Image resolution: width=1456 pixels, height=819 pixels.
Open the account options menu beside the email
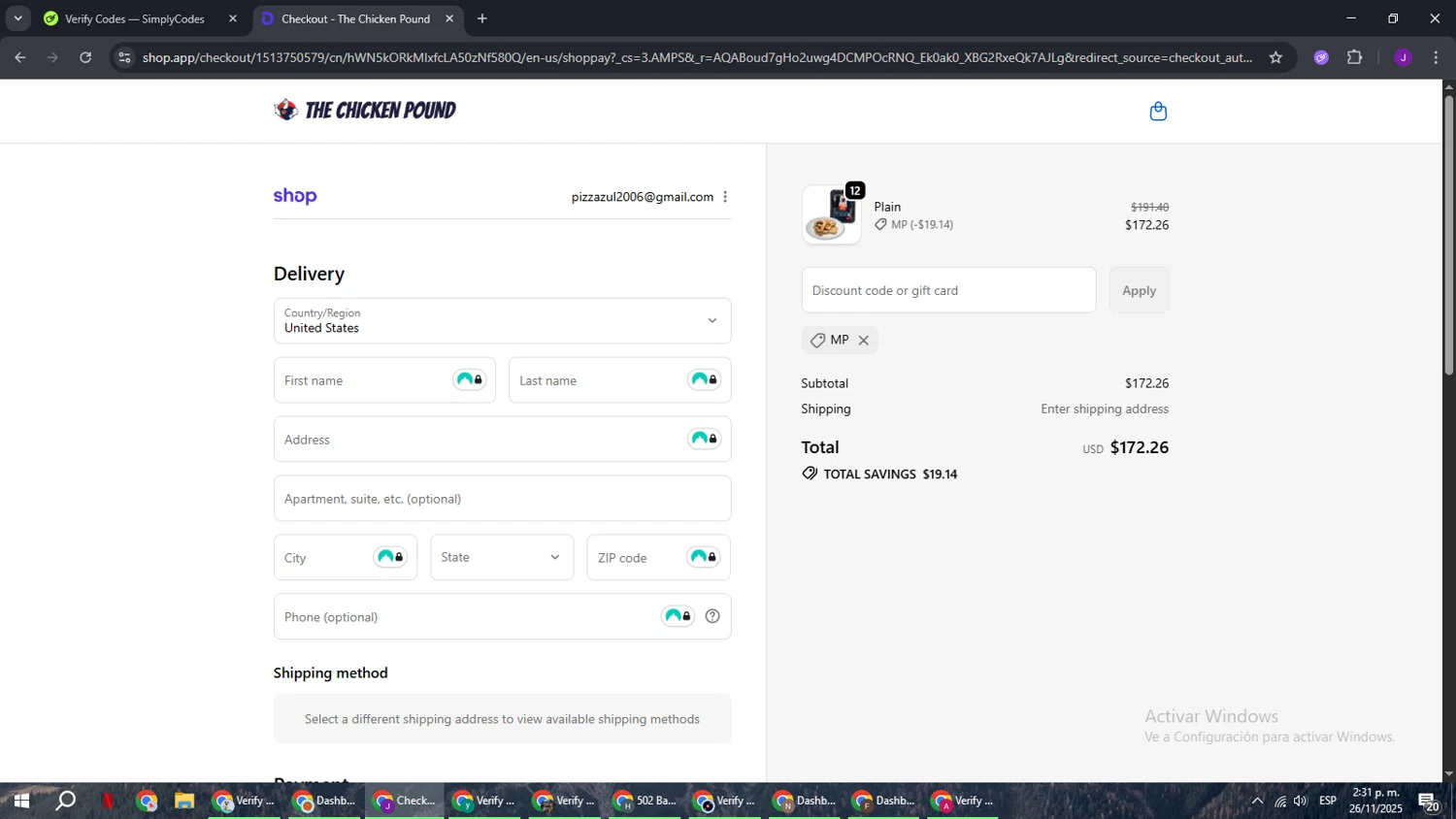coord(725,197)
